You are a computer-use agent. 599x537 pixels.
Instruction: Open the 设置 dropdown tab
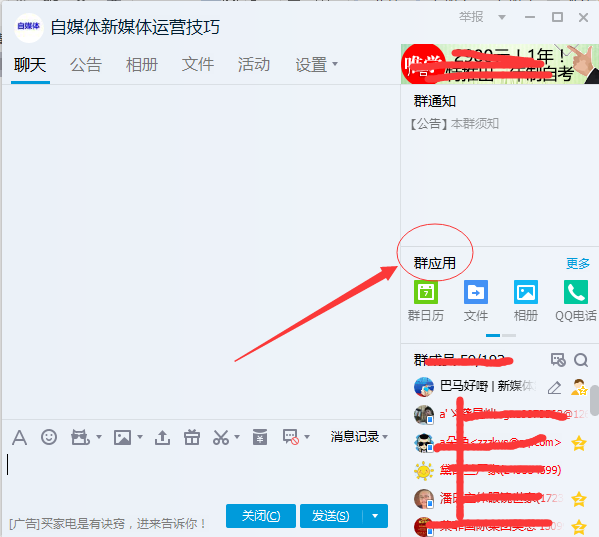click(316, 65)
